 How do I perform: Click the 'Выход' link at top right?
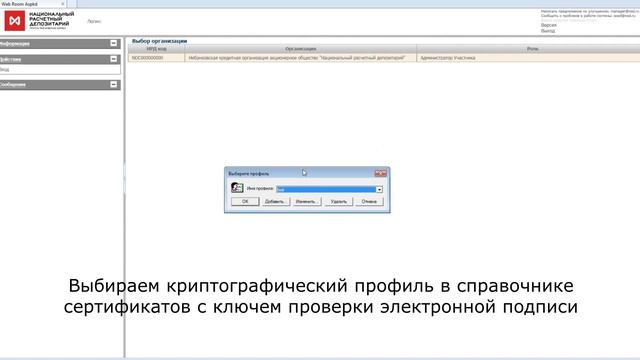click(548, 31)
